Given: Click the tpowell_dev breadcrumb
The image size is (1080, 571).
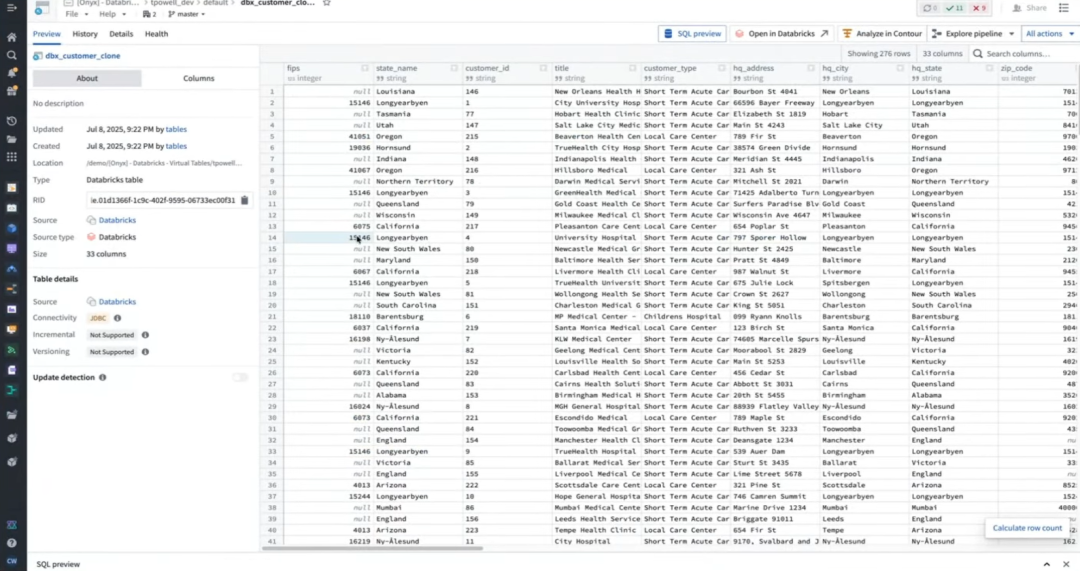Looking at the screenshot, I should 172,3.
